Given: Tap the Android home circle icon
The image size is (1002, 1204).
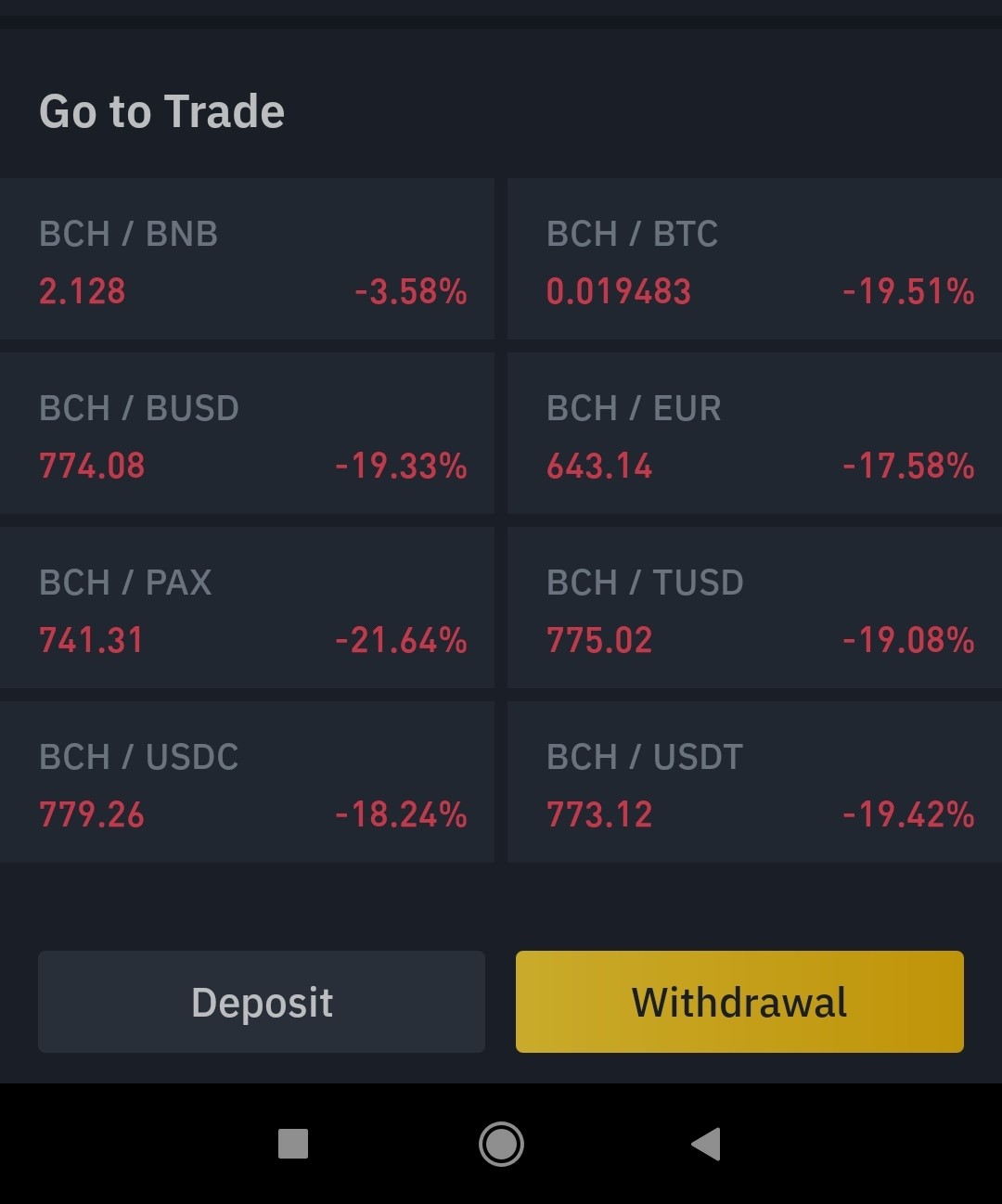Looking at the screenshot, I should (501, 1144).
